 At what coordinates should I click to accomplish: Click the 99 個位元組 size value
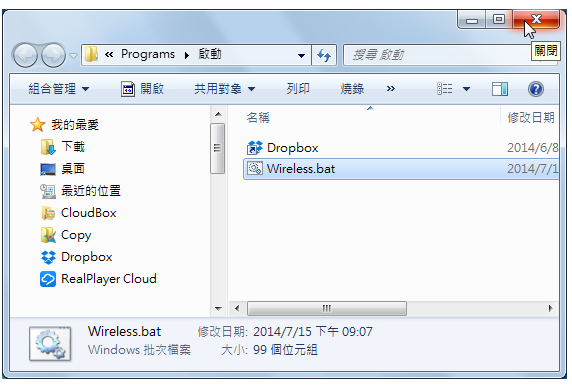[285, 350]
